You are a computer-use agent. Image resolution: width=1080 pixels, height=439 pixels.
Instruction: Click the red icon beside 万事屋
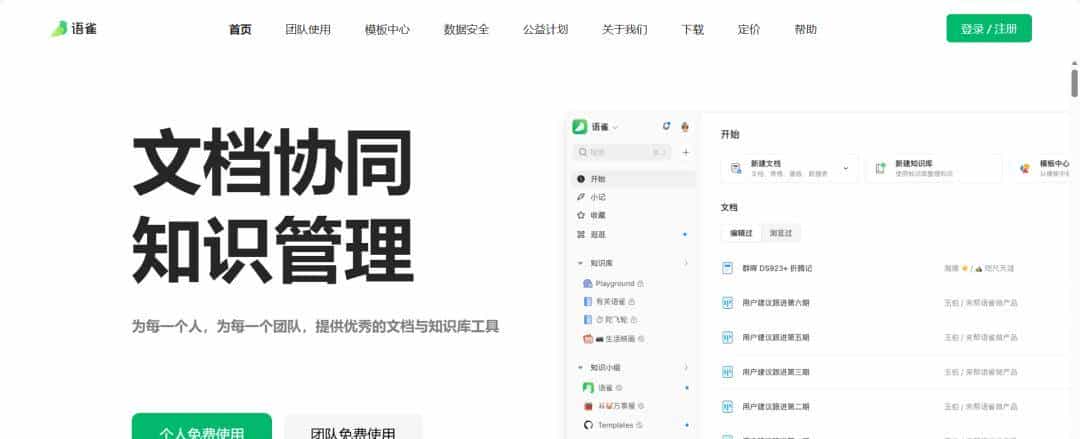click(588, 406)
